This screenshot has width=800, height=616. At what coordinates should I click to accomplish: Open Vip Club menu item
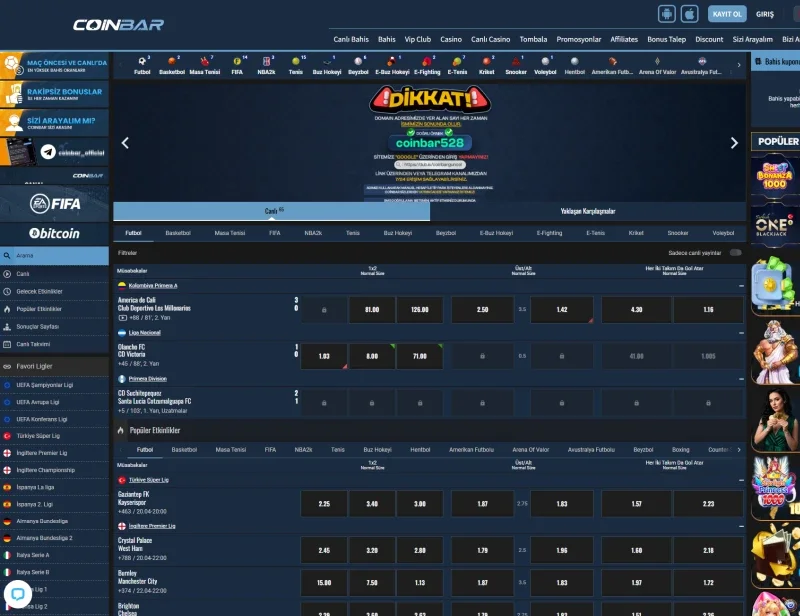click(418, 39)
